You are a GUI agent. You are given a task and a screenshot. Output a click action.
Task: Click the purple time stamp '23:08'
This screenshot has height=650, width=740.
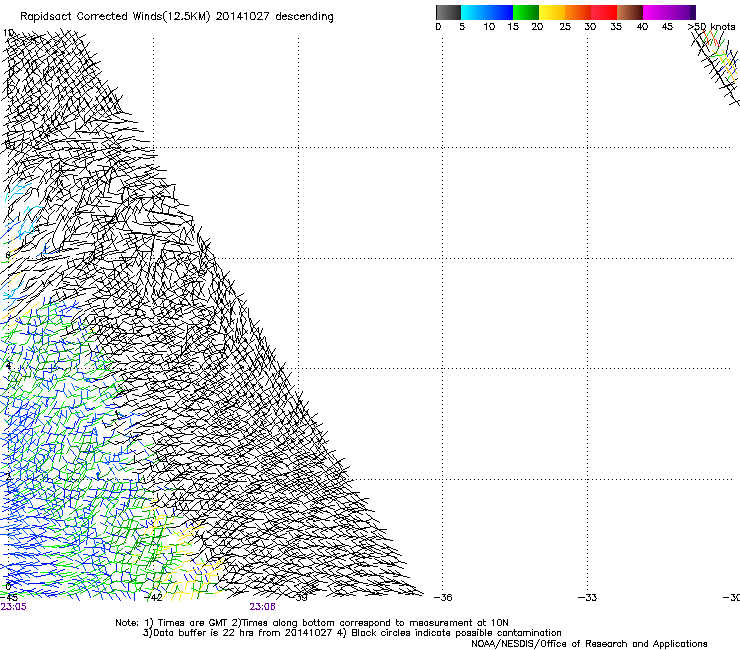pyautogui.click(x=262, y=607)
